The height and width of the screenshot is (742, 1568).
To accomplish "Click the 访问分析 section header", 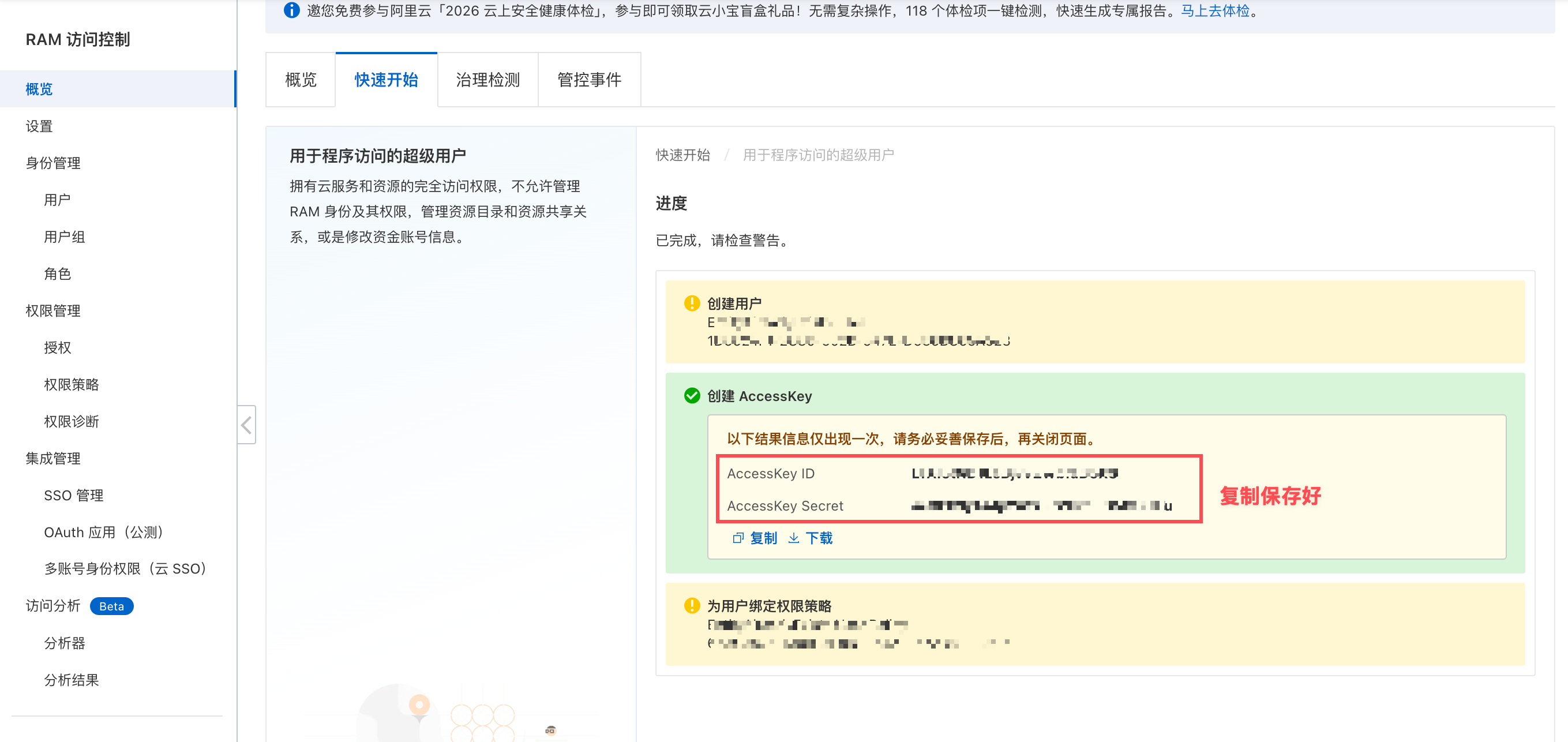I will tap(53, 606).
